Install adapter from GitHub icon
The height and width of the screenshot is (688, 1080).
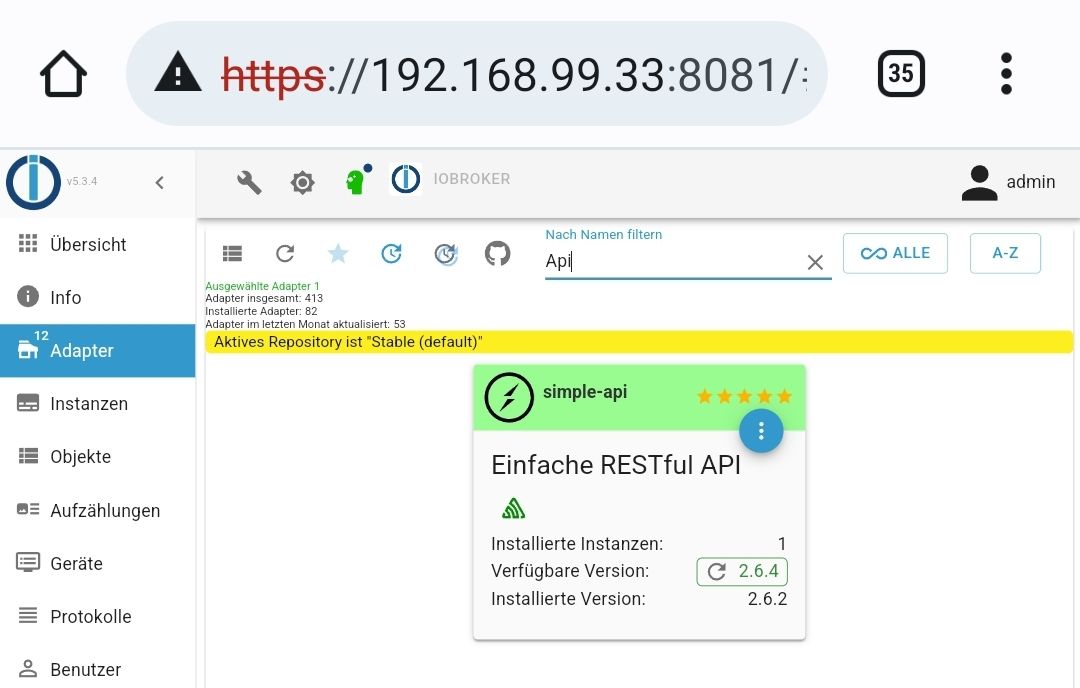coord(497,253)
